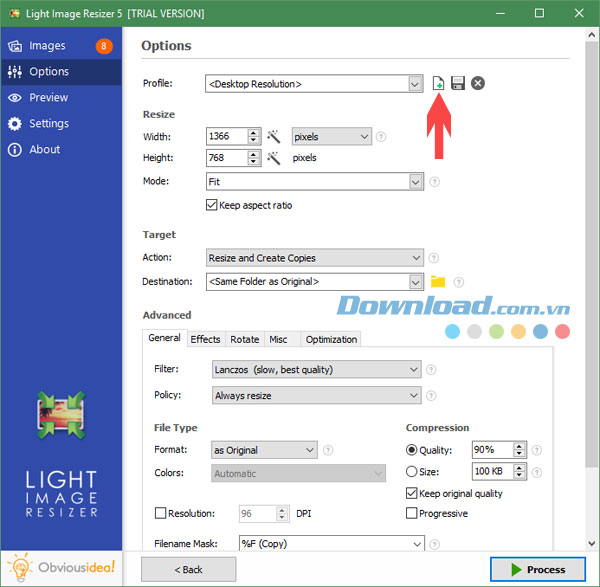The height and width of the screenshot is (587, 600).
Task: Click the Height value field 768
Action: tap(227, 158)
